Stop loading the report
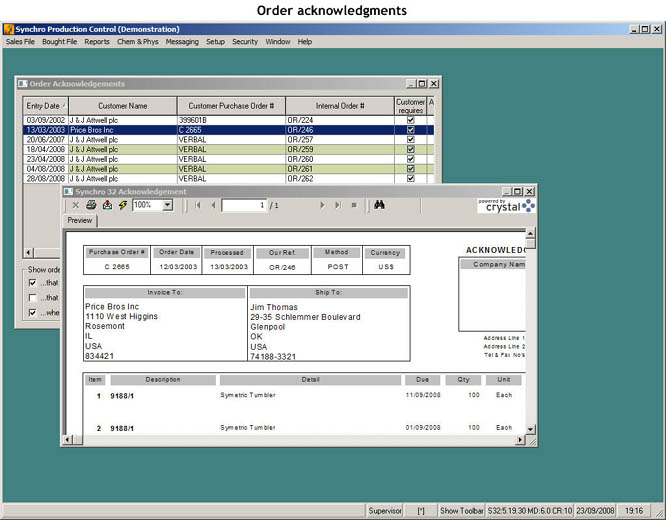 (x=354, y=205)
